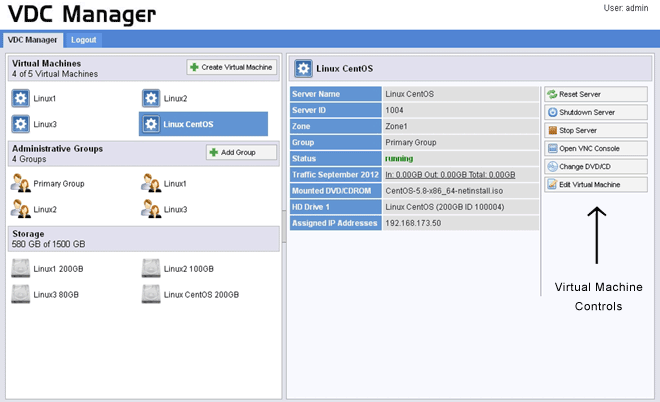Image resolution: width=660 pixels, height=402 pixels.
Task: Click the gear icon in Linux CentOS detail header
Action: (303, 68)
